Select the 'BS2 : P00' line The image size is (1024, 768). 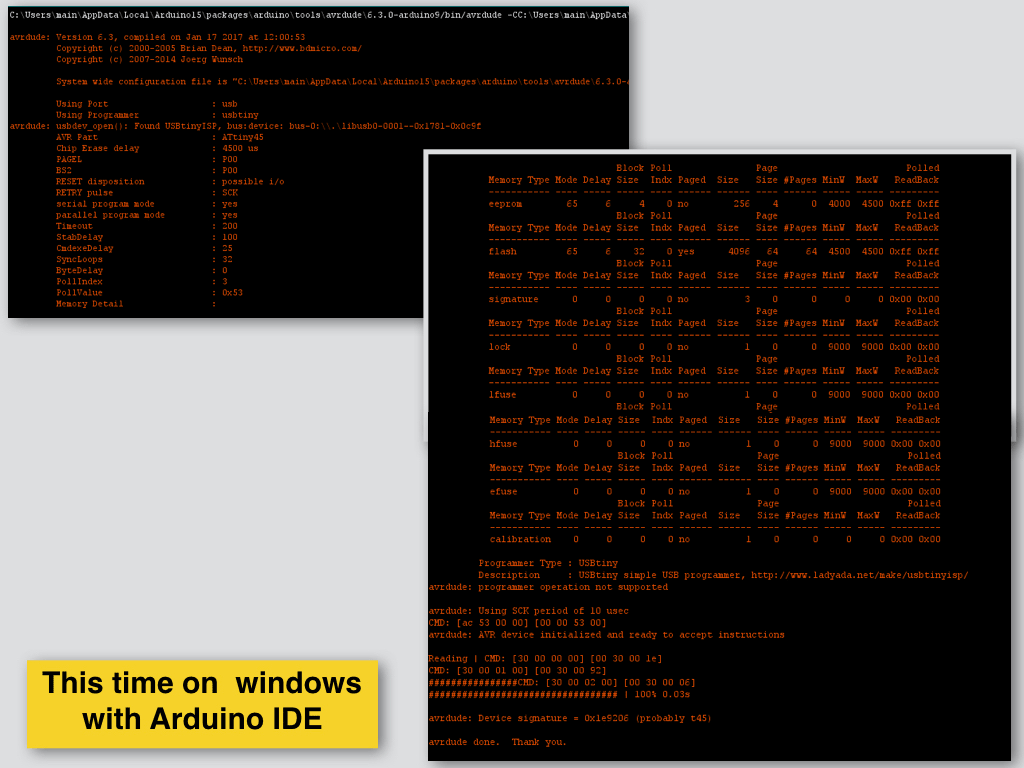pos(147,170)
